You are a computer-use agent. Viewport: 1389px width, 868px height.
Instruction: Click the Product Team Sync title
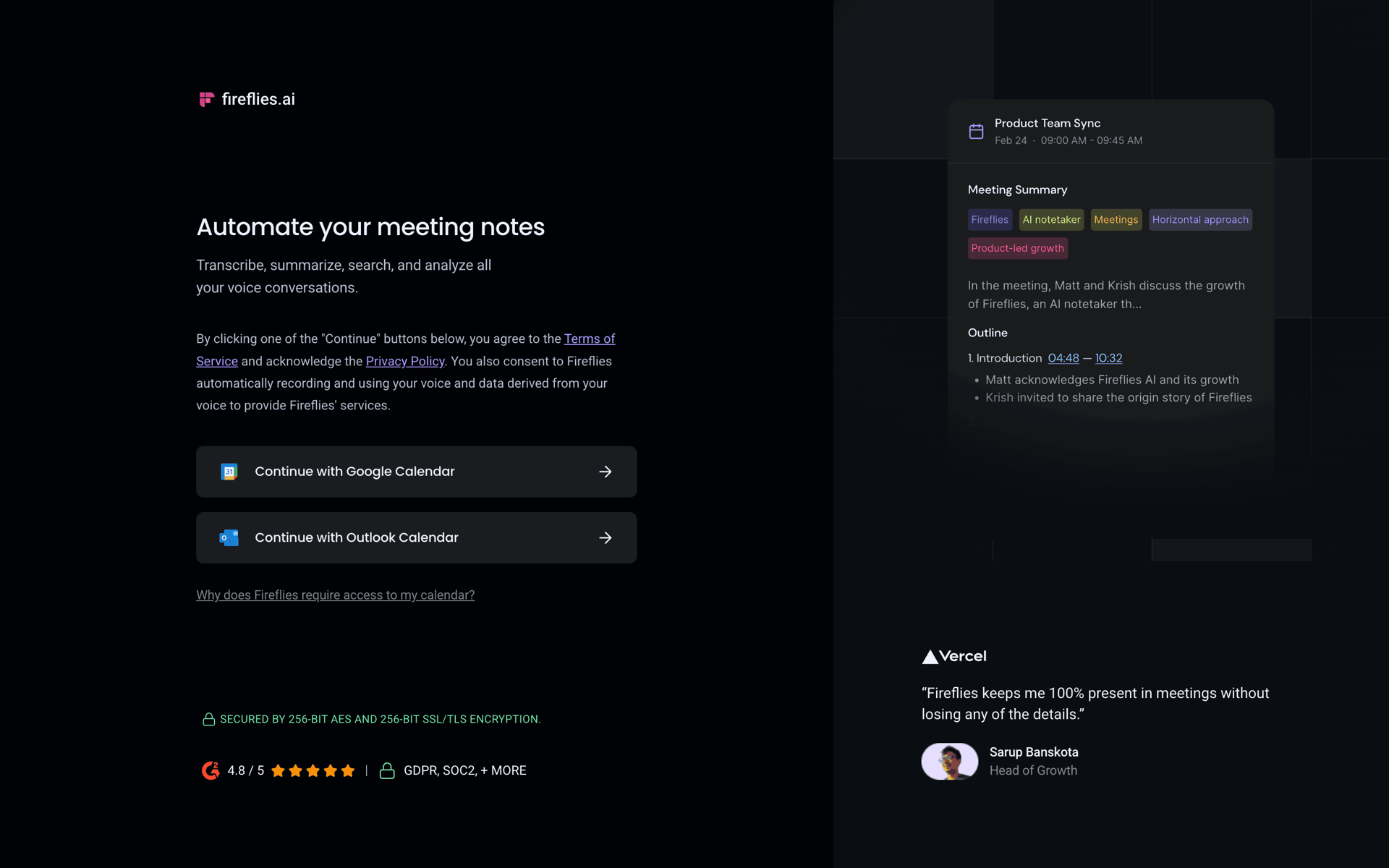[x=1048, y=123]
